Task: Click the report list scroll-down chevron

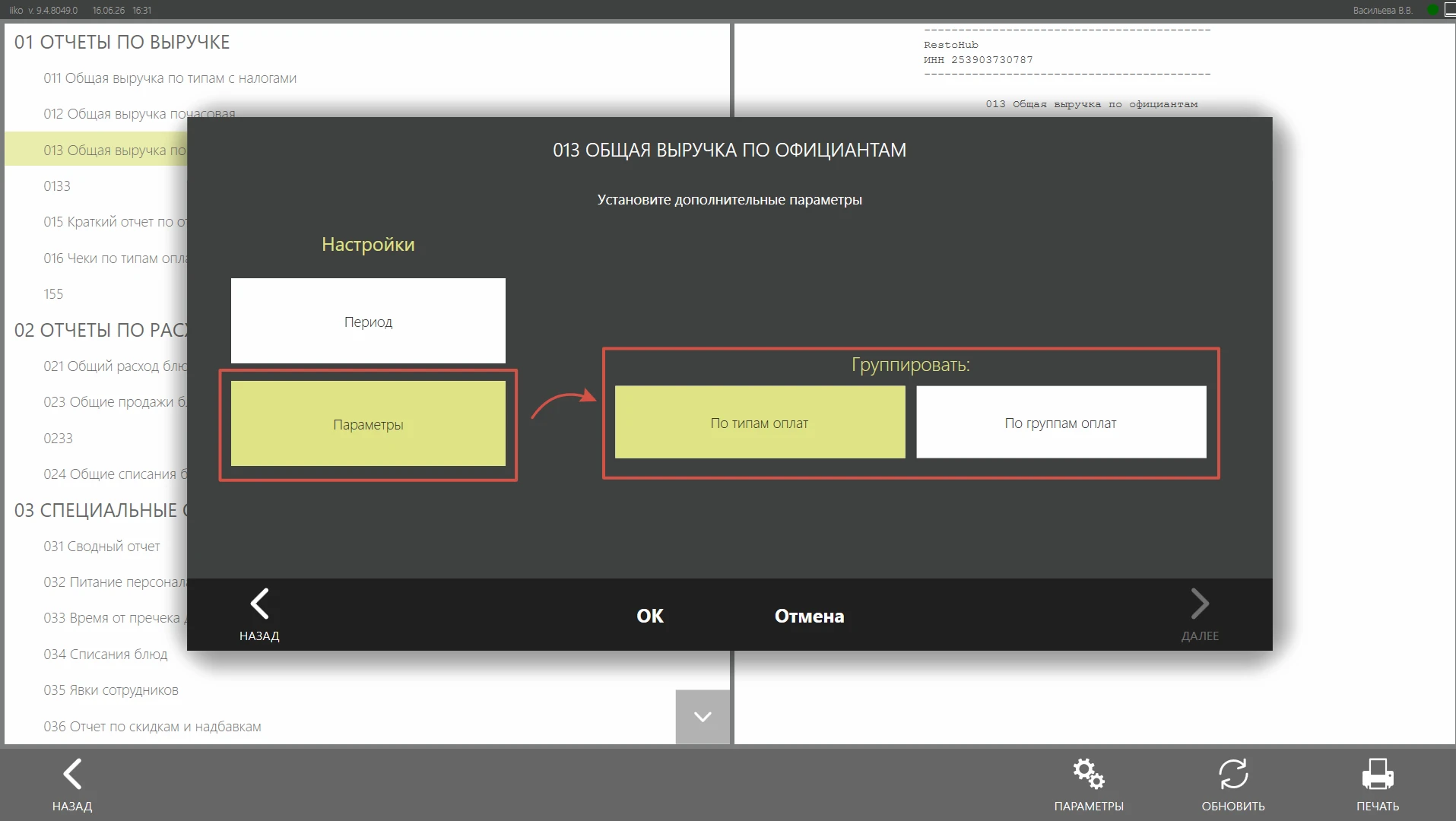Action: tap(703, 717)
